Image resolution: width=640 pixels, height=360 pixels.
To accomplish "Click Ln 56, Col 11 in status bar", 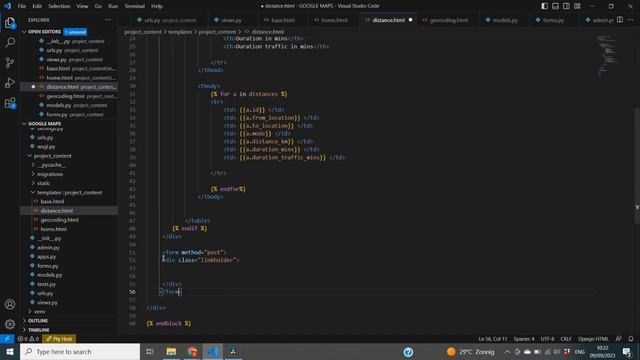I will 493,339.
